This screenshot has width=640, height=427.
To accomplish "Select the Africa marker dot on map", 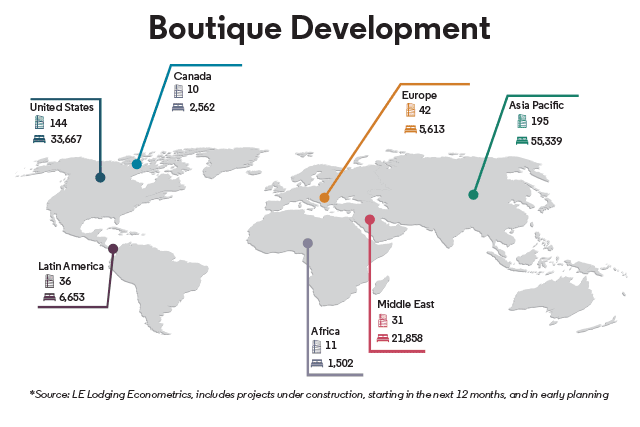I will point(308,243).
